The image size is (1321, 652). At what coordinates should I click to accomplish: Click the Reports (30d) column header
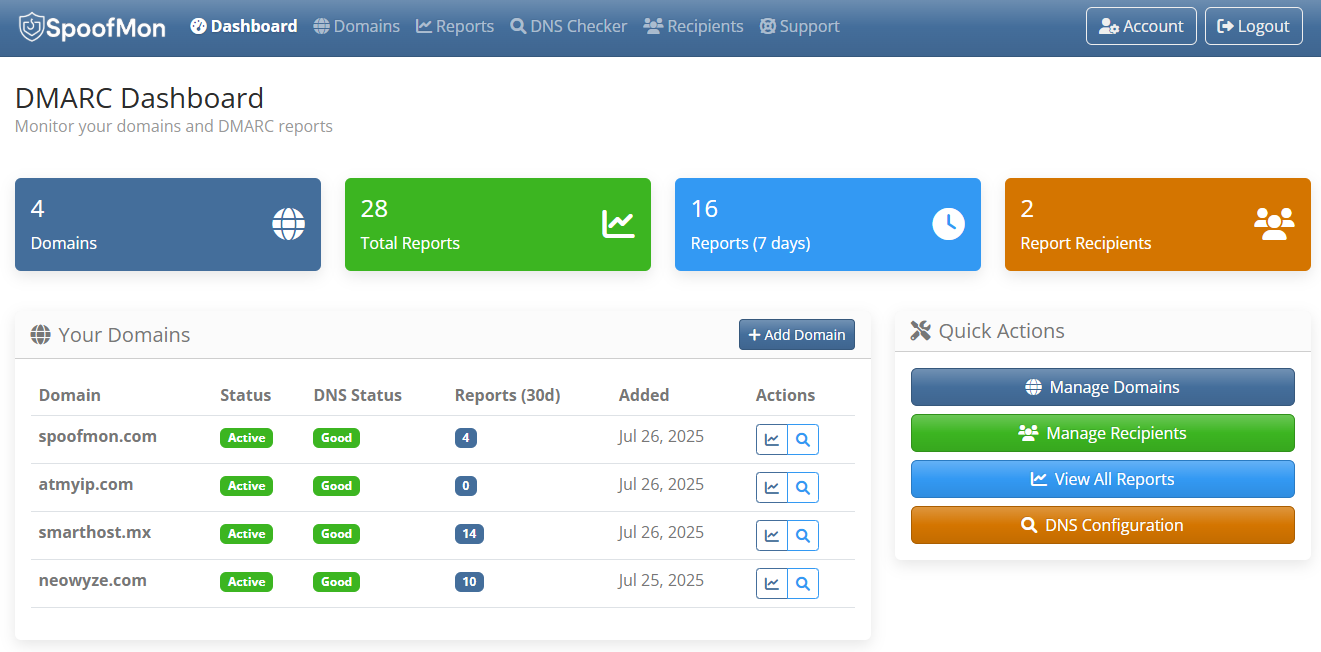pos(508,395)
